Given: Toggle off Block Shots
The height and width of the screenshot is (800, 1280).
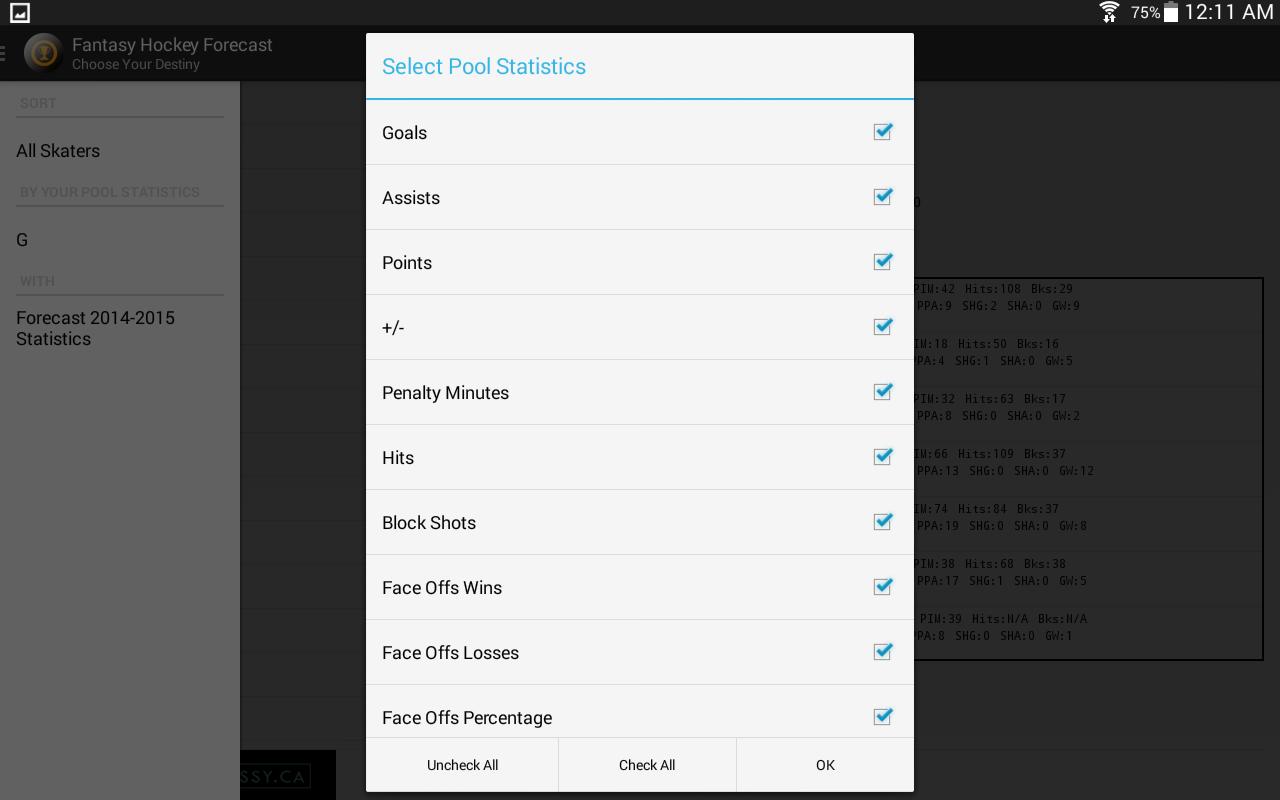Looking at the screenshot, I should (882, 521).
